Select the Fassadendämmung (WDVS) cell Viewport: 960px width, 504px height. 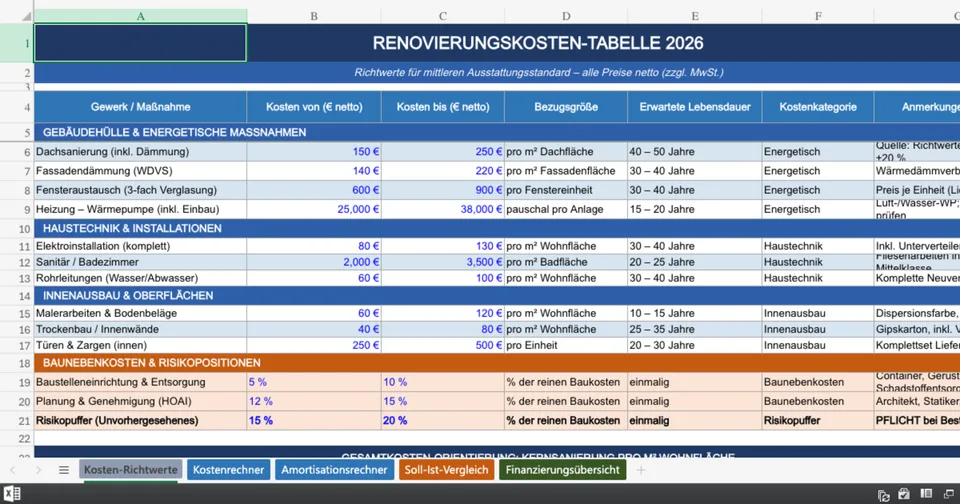[x=140, y=171]
